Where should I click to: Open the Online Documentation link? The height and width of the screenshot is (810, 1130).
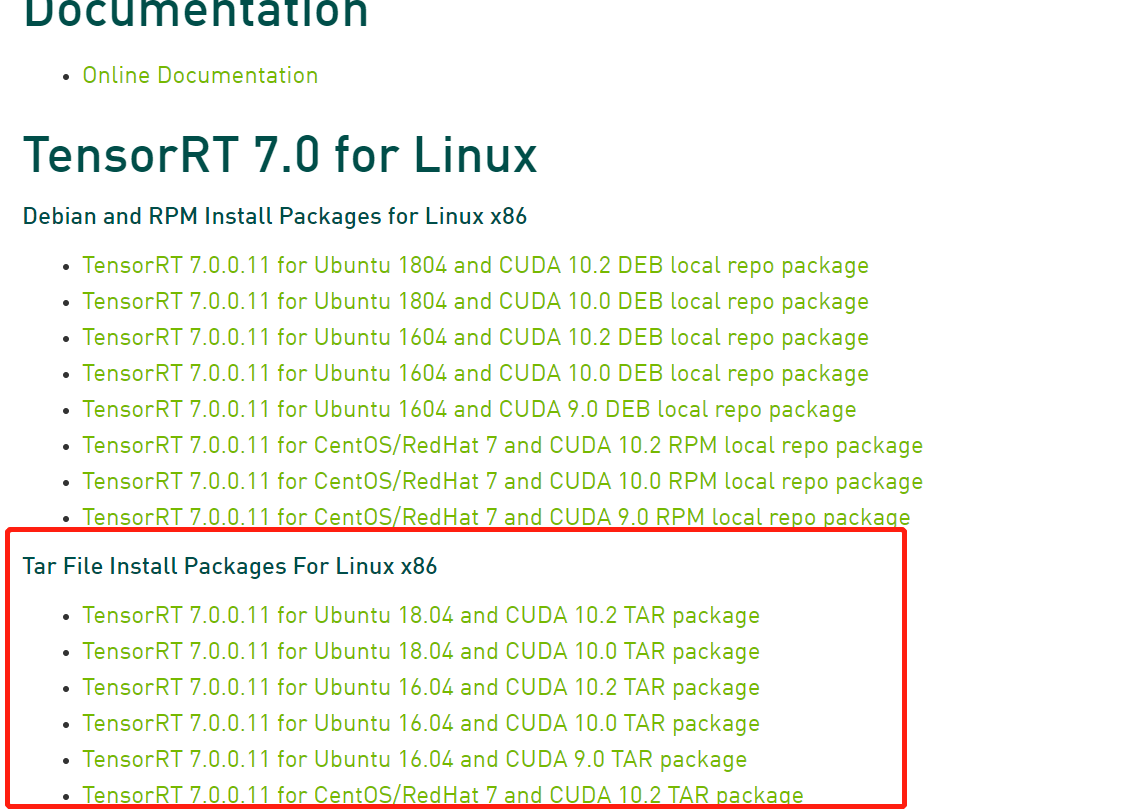[x=200, y=75]
